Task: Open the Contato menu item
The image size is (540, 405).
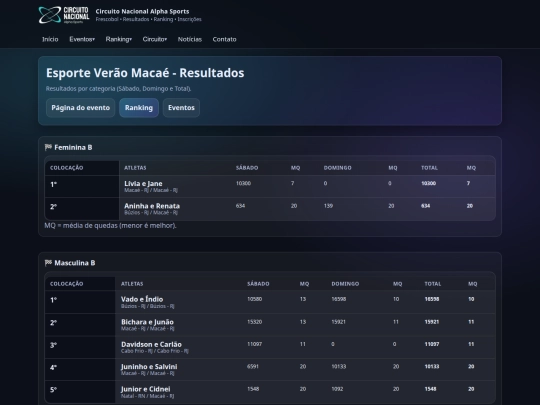Action: click(225, 39)
